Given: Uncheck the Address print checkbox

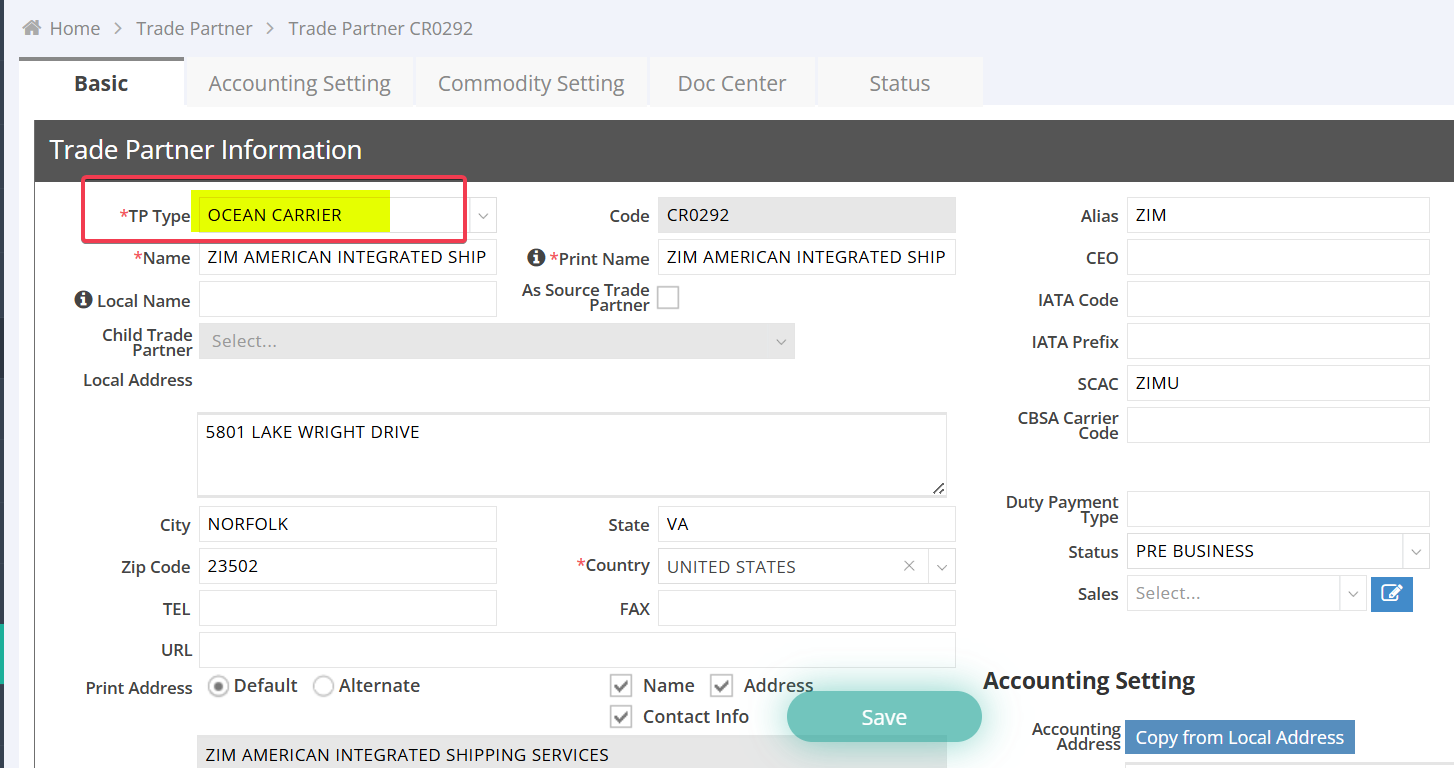Looking at the screenshot, I should tap(722, 685).
